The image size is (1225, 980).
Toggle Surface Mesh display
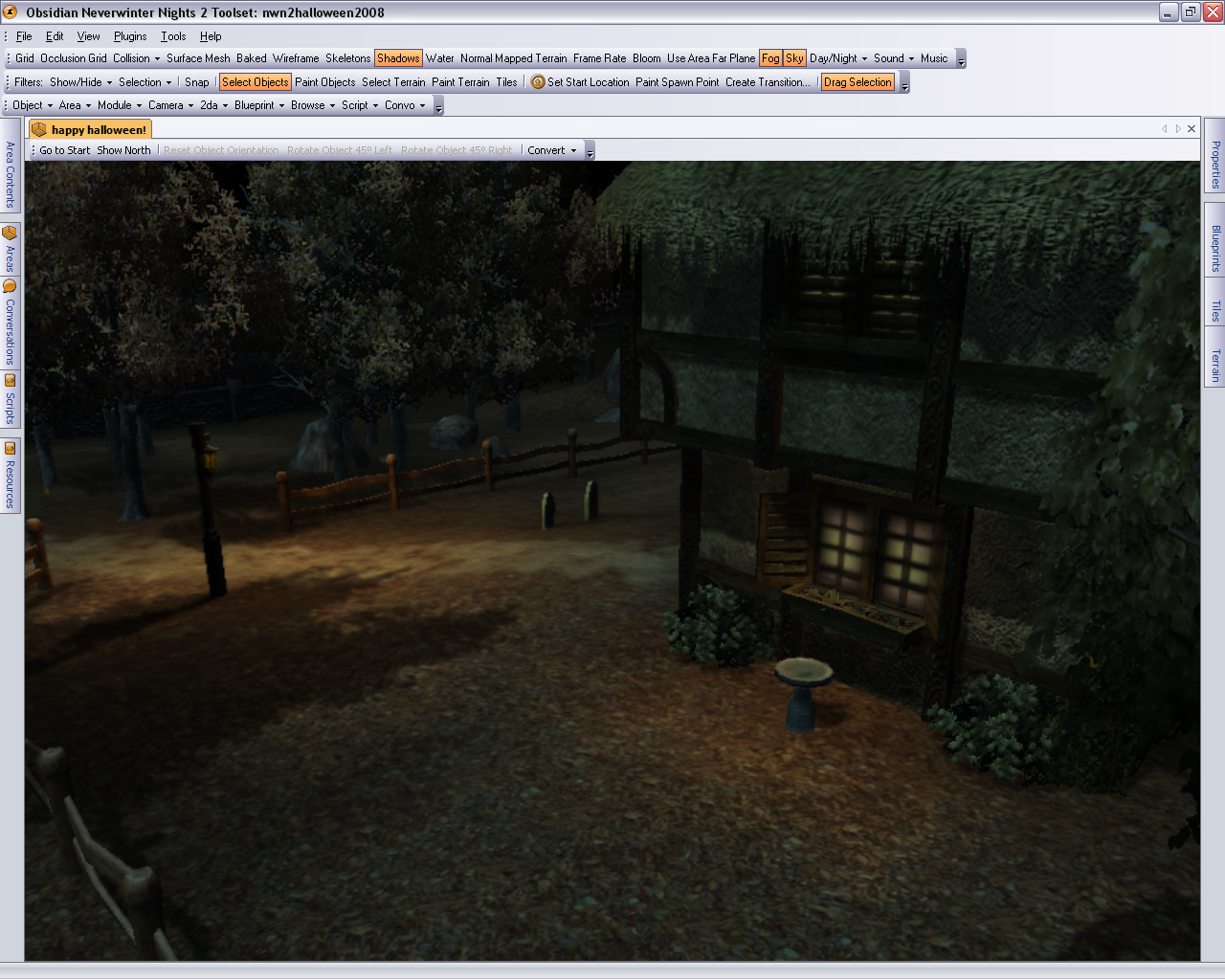198,58
